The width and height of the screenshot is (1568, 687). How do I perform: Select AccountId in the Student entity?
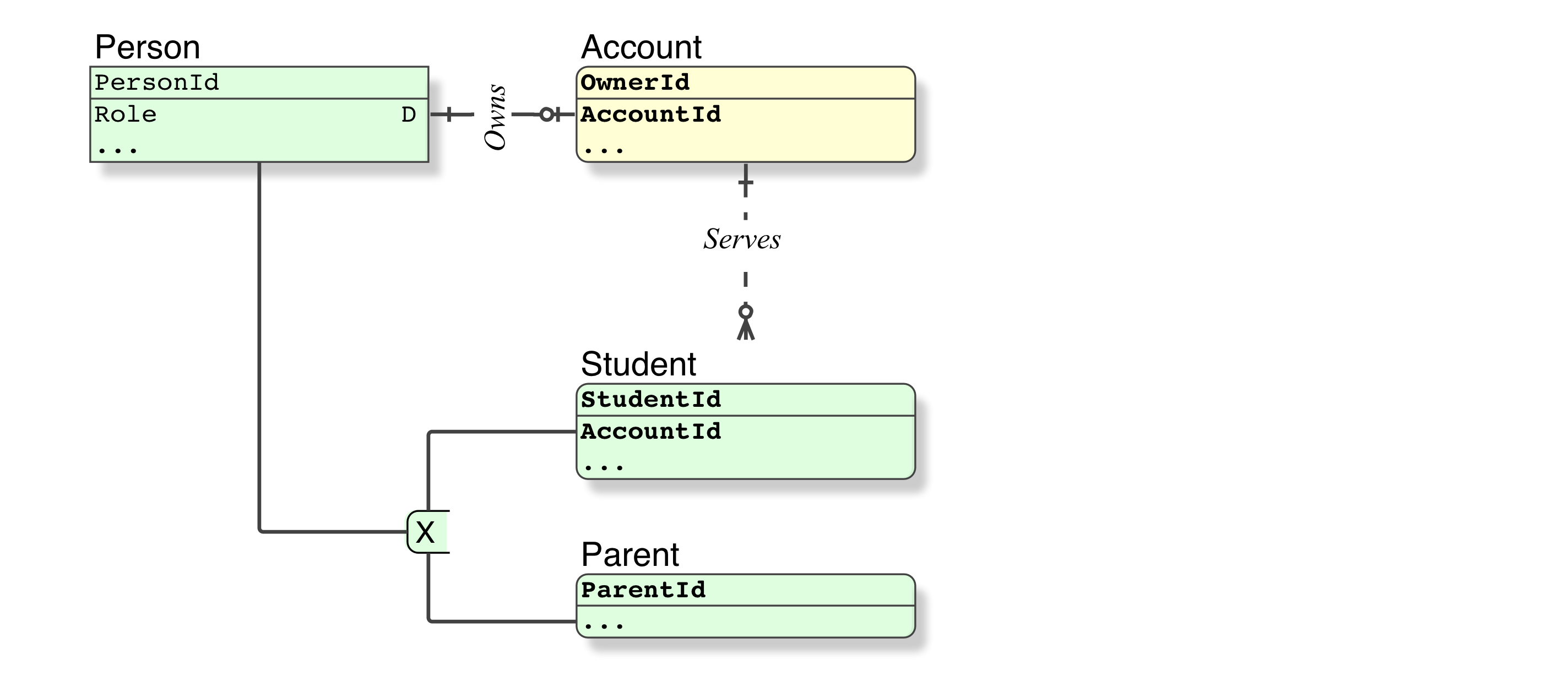click(x=650, y=432)
